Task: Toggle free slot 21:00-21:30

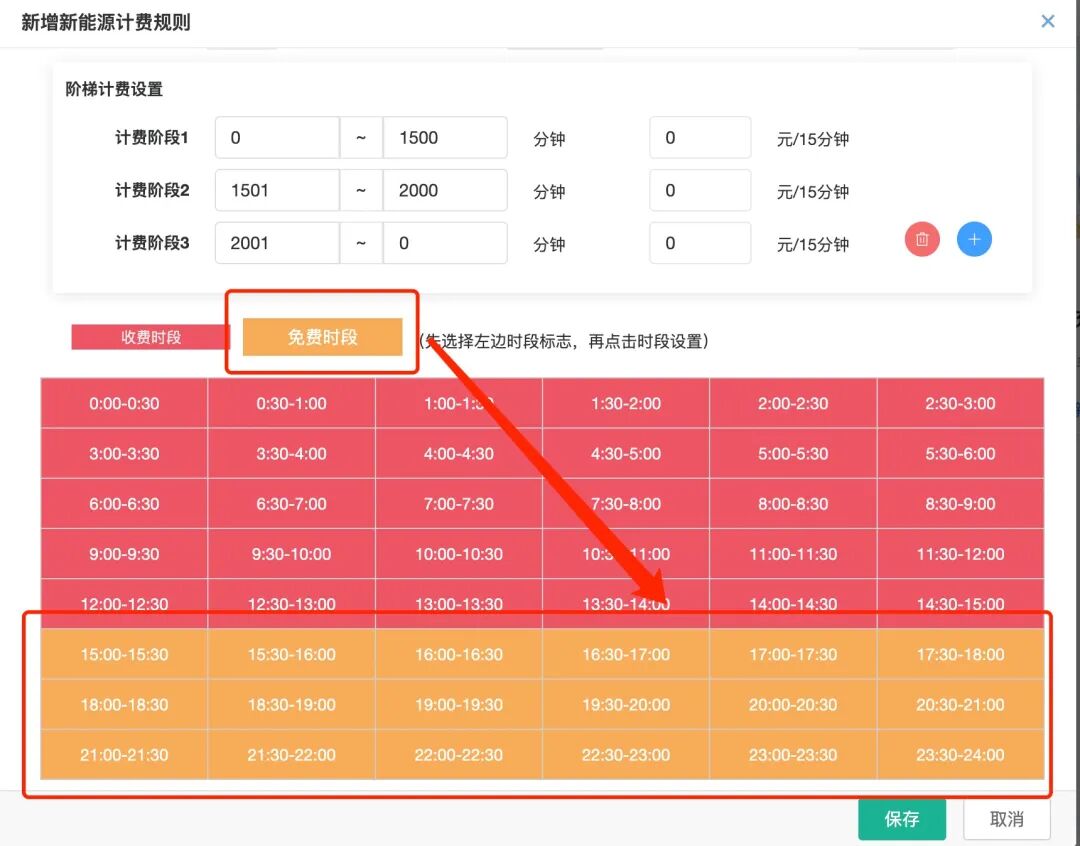Action: 124,755
